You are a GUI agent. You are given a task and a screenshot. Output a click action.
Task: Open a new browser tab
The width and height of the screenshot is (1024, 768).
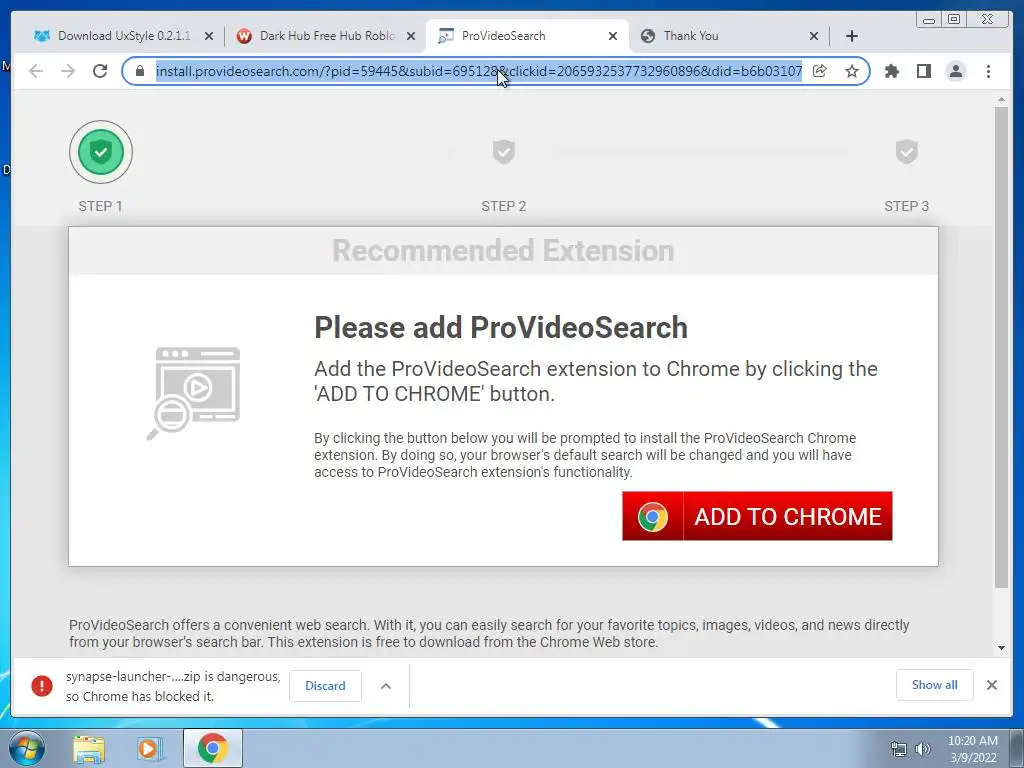click(852, 36)
